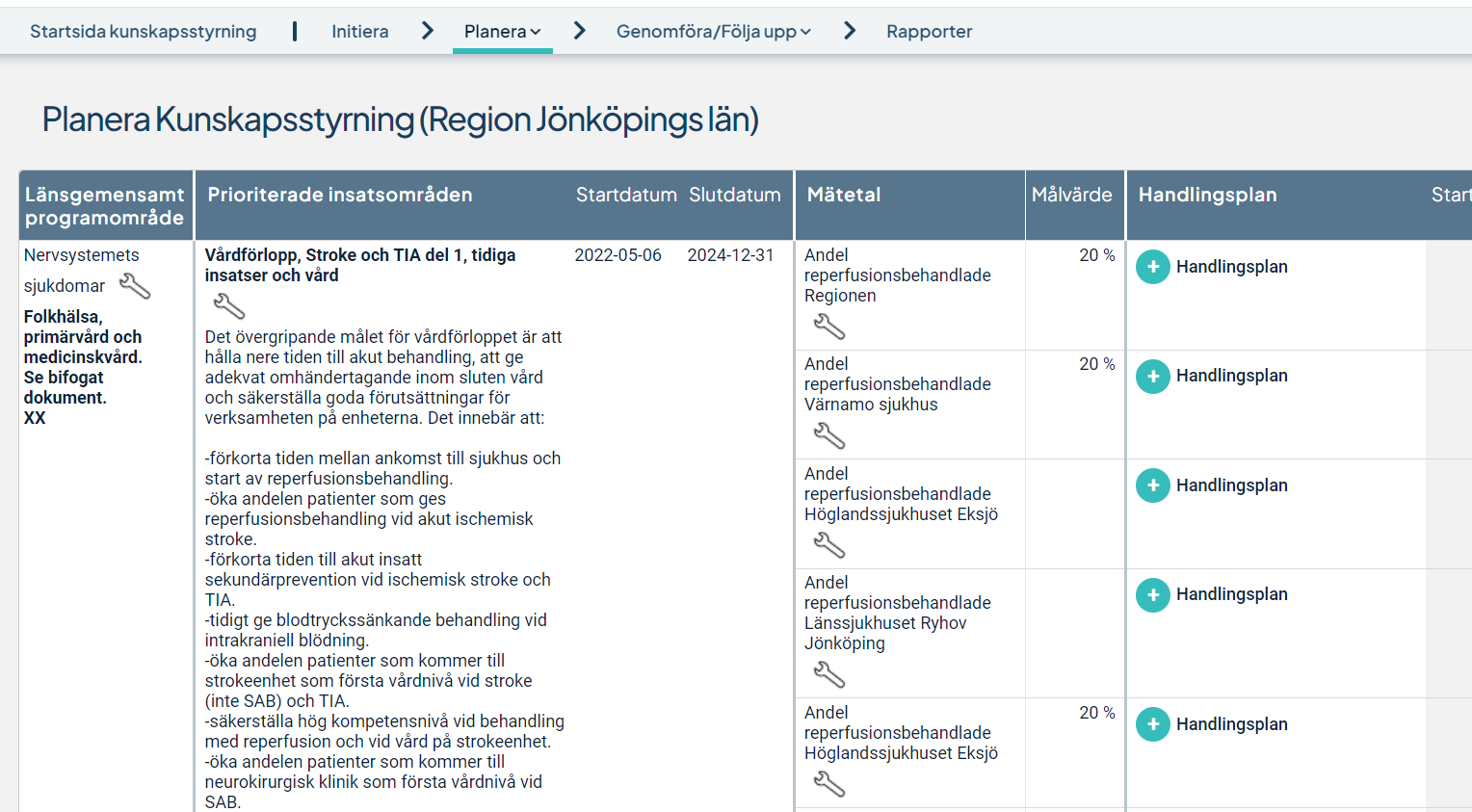Click the Nervsystemets sjukdomar program area text
Viewport: 1472px width, 812px height.
pos(81,271)
